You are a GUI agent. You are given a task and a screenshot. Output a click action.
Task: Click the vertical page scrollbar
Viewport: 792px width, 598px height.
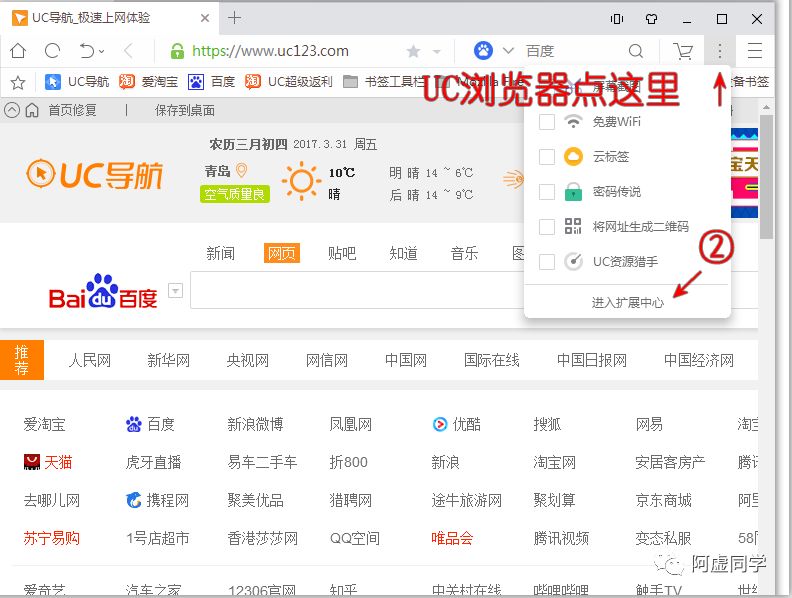pyautogui.click(x=766, y=177)
